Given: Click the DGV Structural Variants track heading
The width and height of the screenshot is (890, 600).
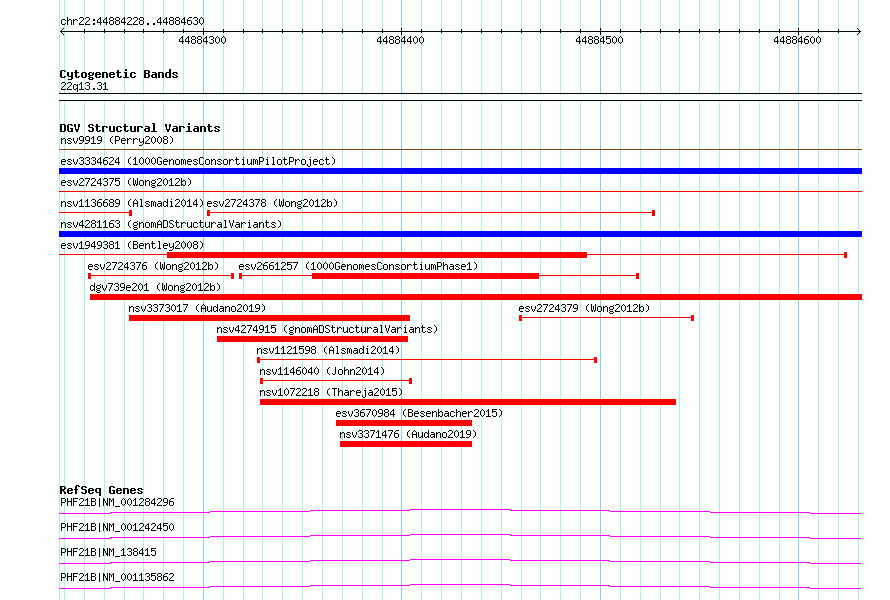Looking at the screenshot, I should coord(140,128).
